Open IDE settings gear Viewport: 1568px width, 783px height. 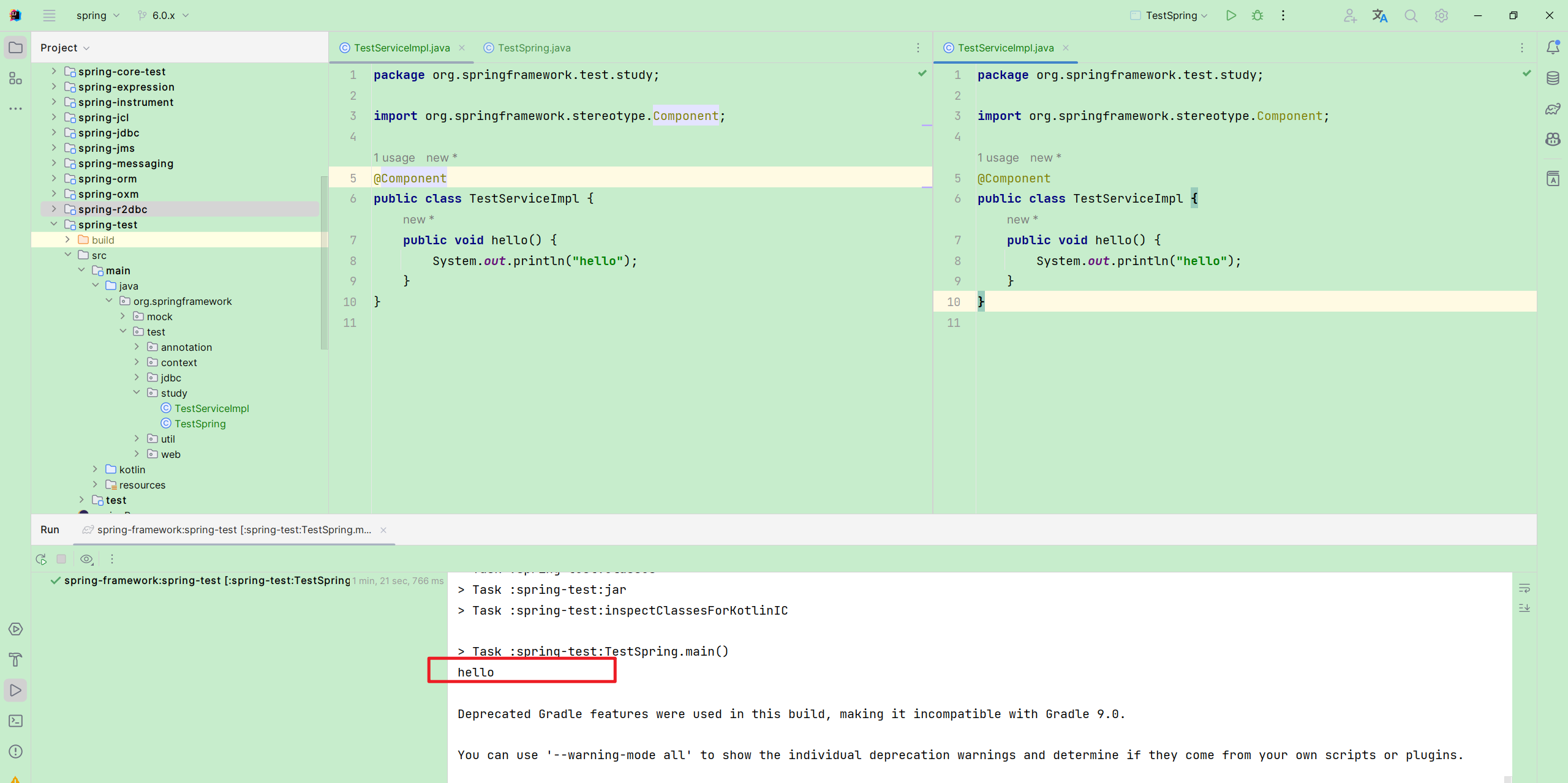click(1441, 15)
